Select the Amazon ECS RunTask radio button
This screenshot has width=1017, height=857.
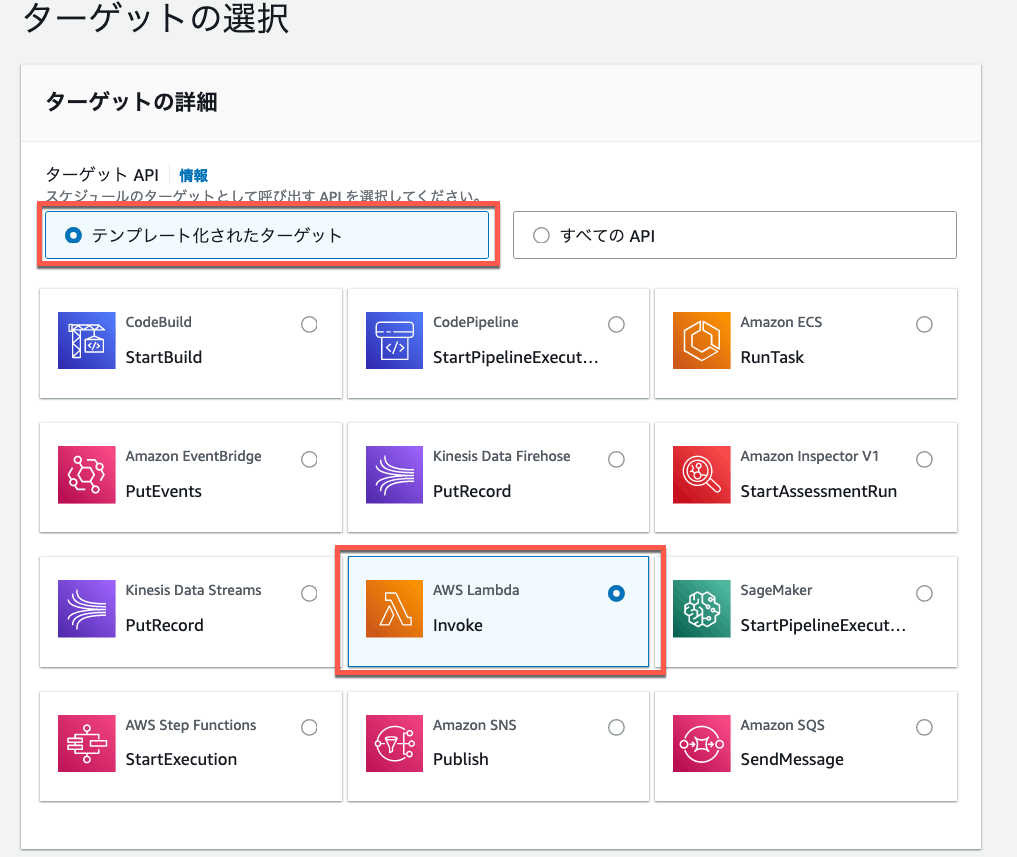[x=924, y=324]
